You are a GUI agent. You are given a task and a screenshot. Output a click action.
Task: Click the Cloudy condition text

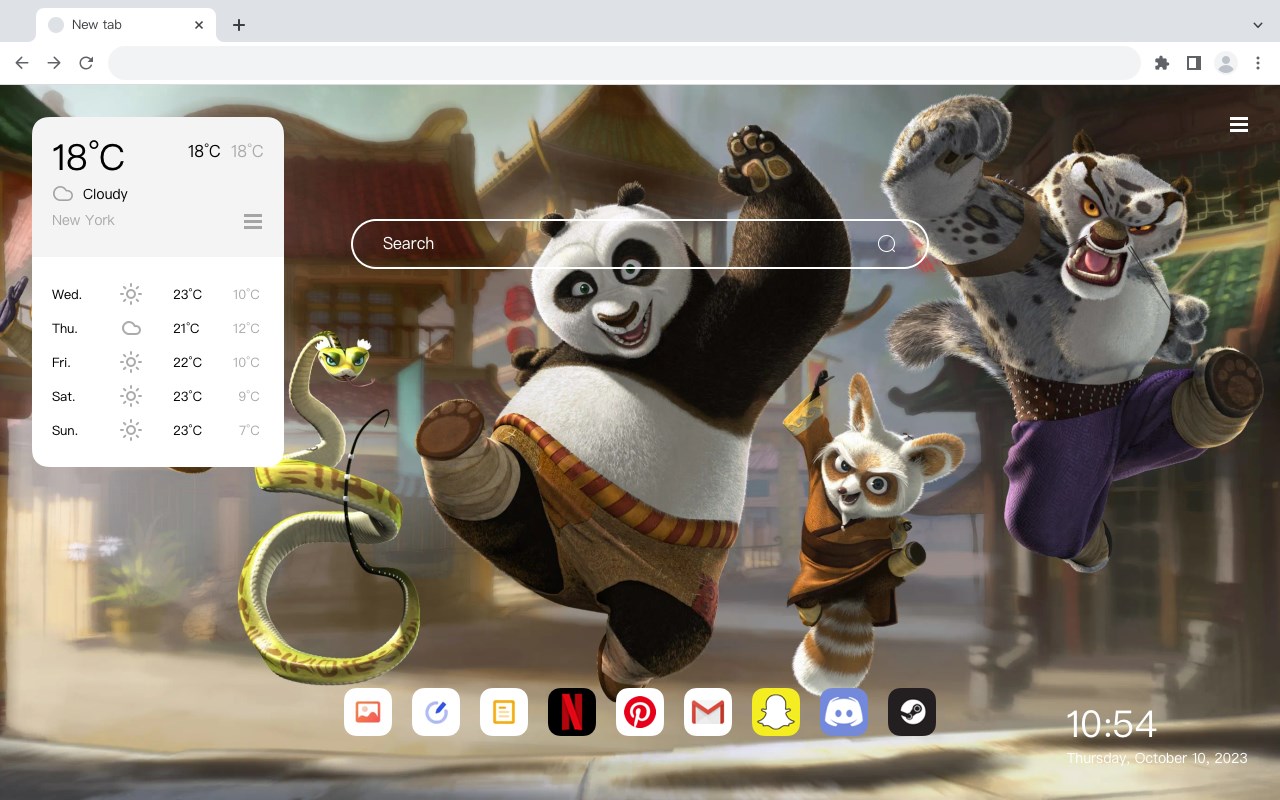[x=105, y=194]
